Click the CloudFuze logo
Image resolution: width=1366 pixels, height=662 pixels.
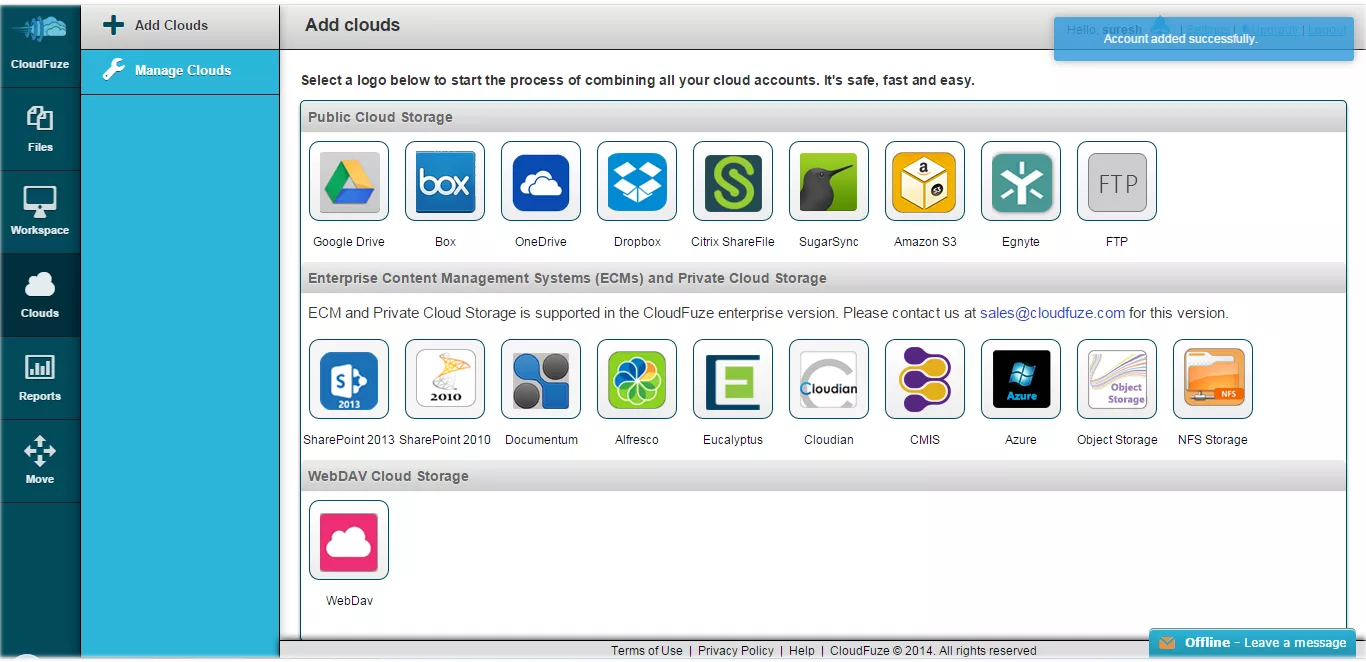tap(40, 42)
